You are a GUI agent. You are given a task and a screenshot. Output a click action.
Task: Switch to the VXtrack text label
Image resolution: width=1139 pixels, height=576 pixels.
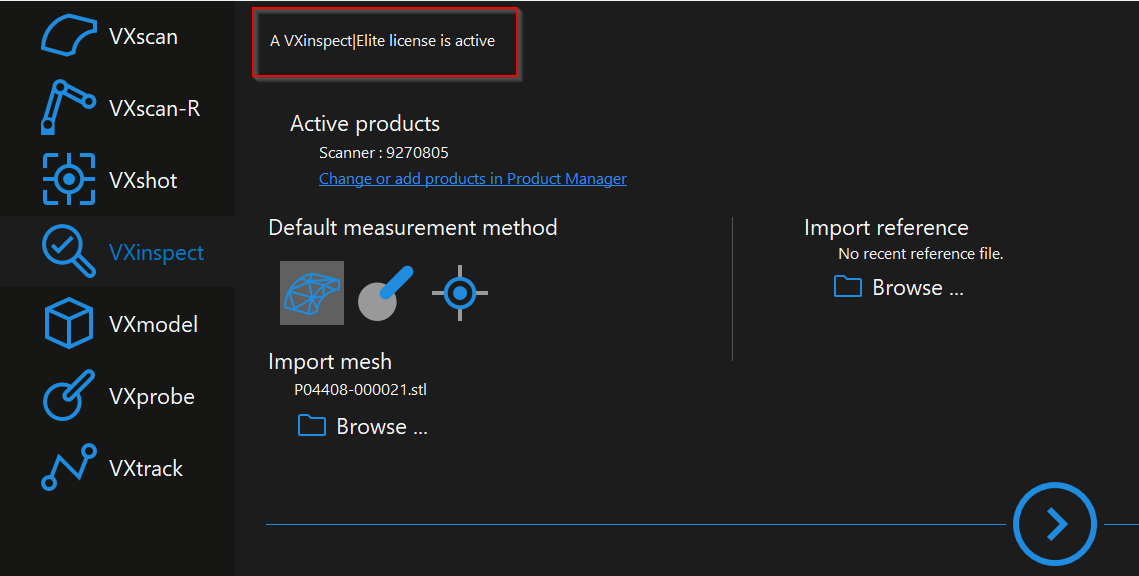[x=146, y=468]
